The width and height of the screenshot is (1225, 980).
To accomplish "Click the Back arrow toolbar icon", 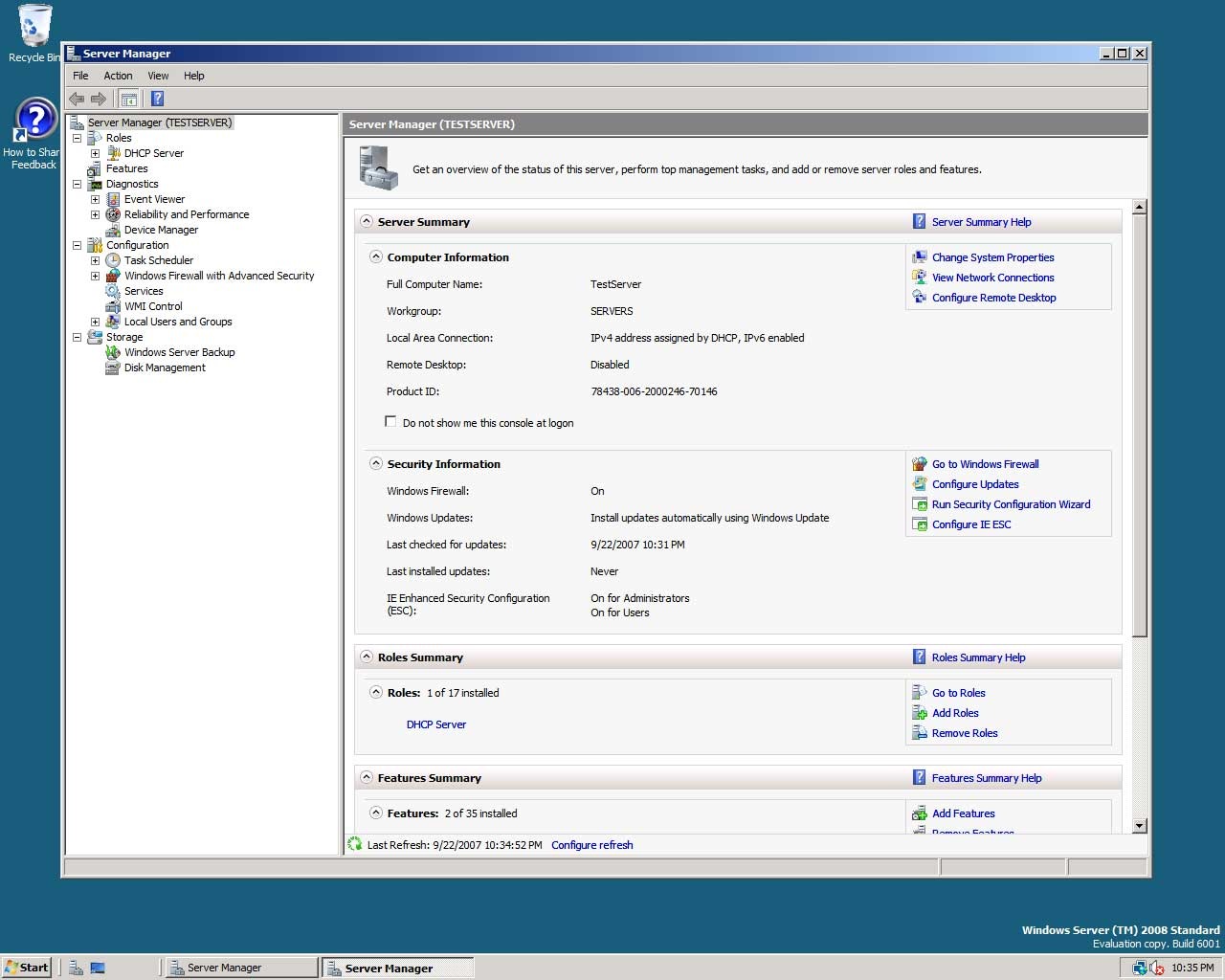I will (77, 99).
